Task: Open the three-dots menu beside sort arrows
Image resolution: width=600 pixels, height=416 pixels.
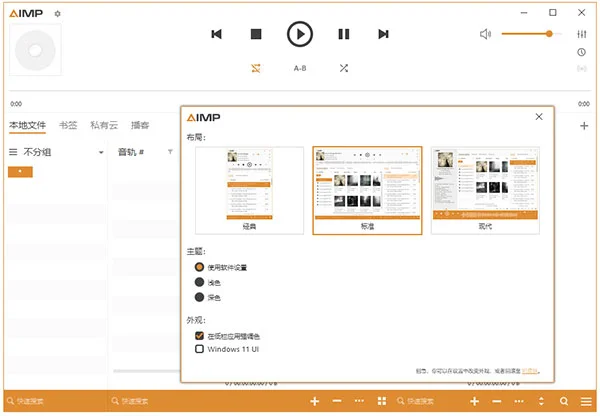Action: (519, 401)
